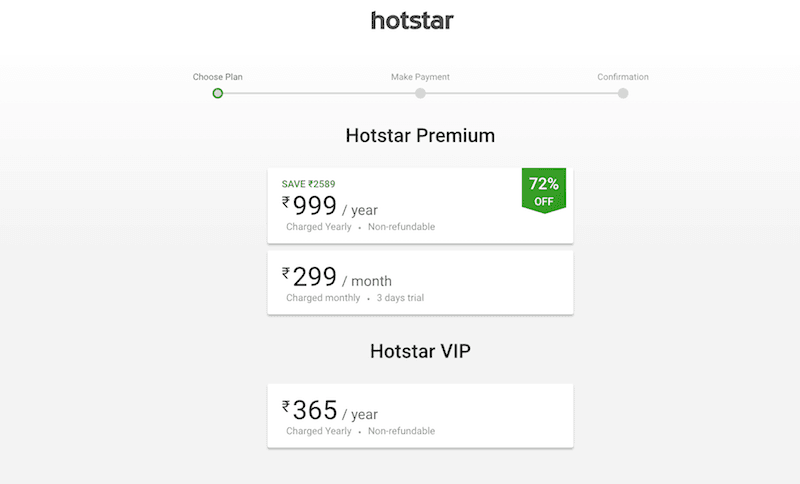Click the Choose Plan step label
800x484 pixels.
pos(217,77)
